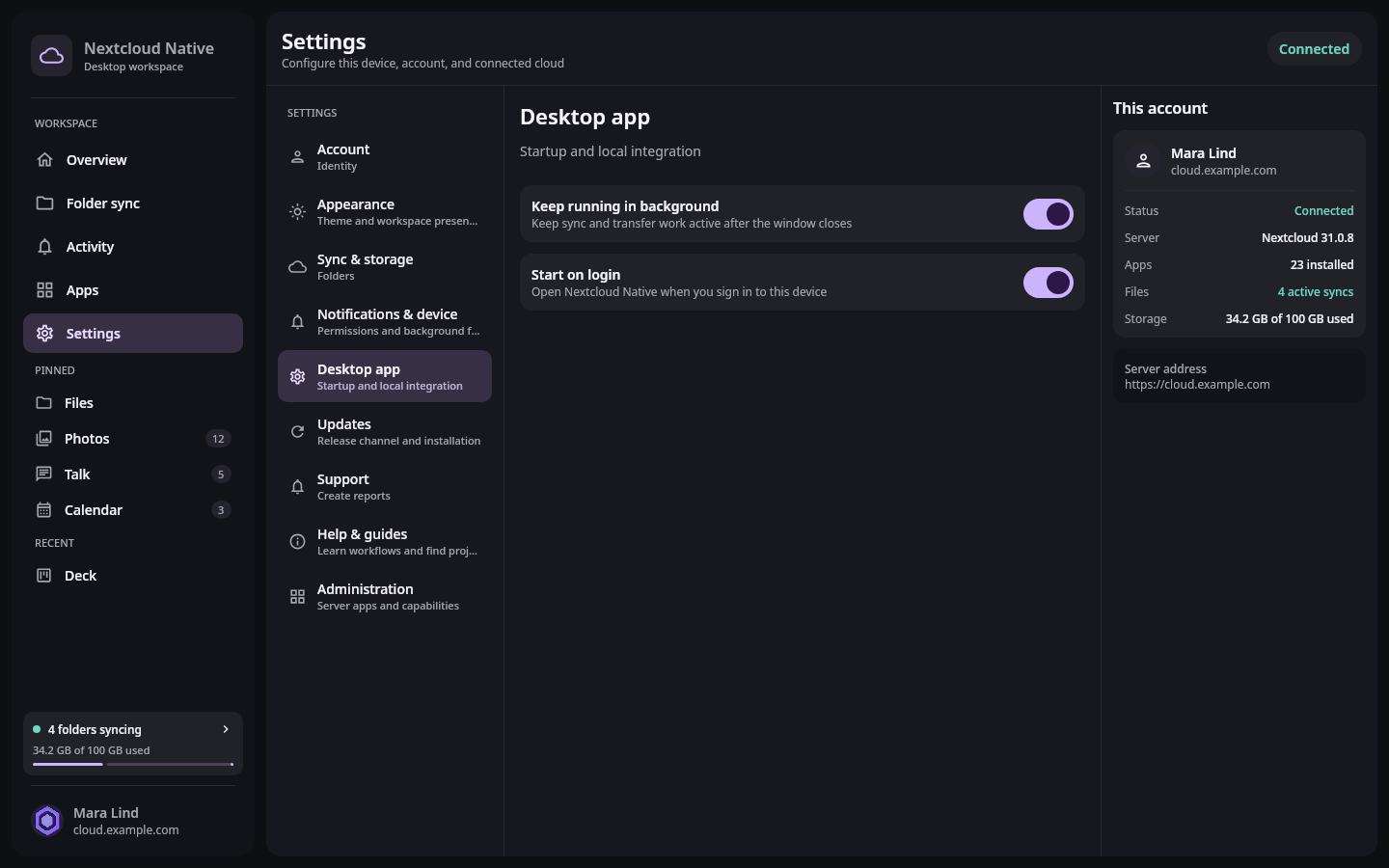Toggle the Start on login switch
1389x868 pixels.
pos(1049,283)
